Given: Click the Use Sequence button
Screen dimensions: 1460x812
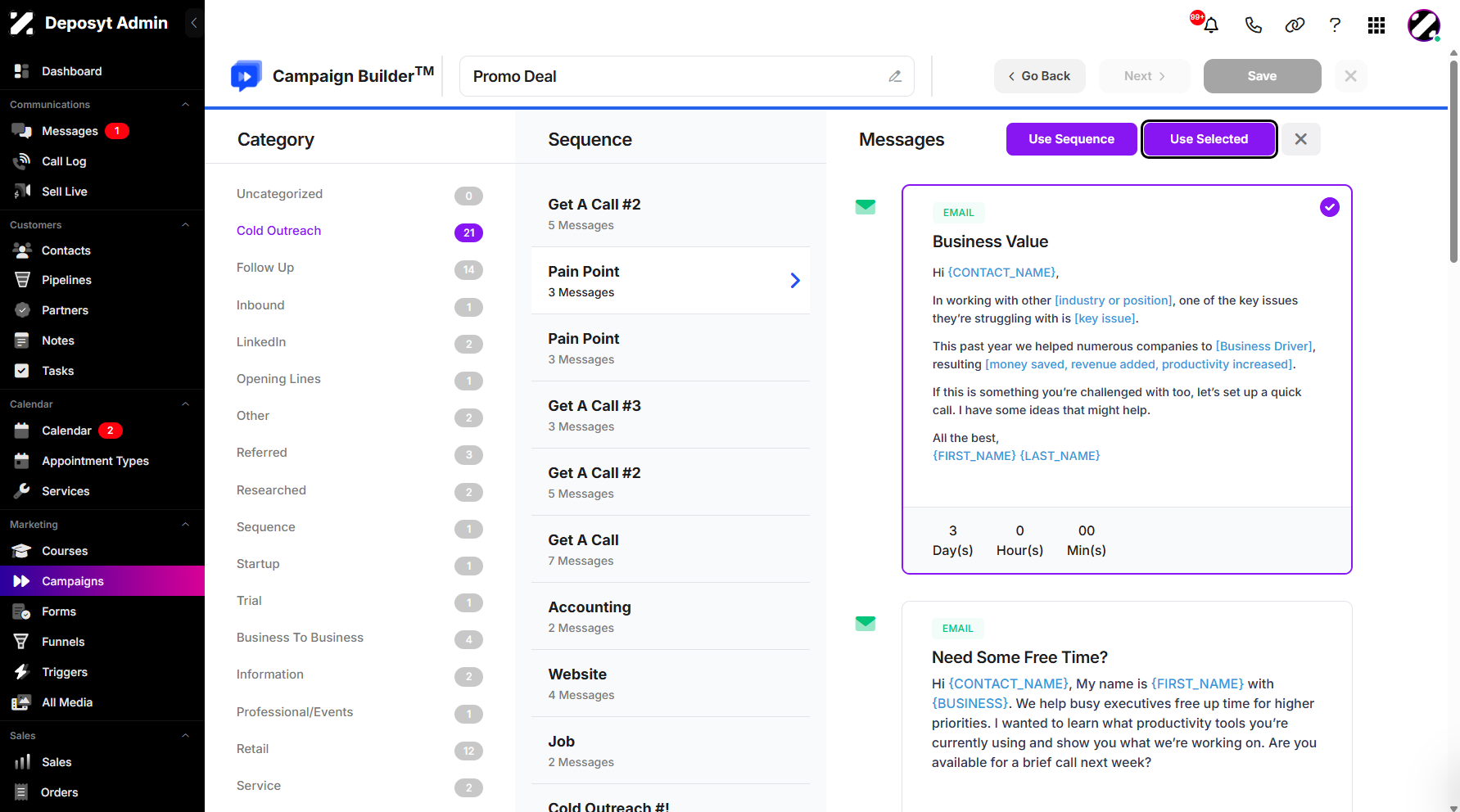Looking at the screenshot, I should pos(1071,139).
